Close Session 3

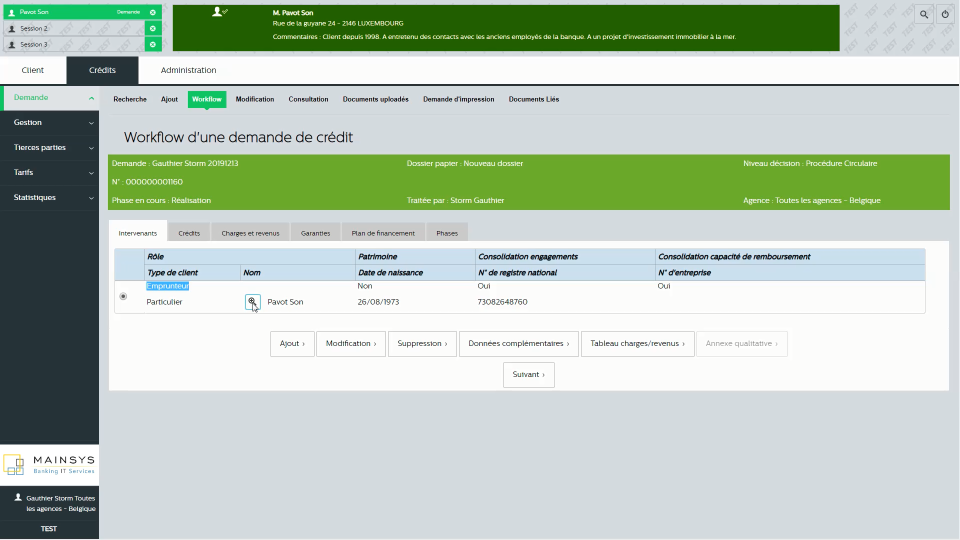click(x=153, y=44)
